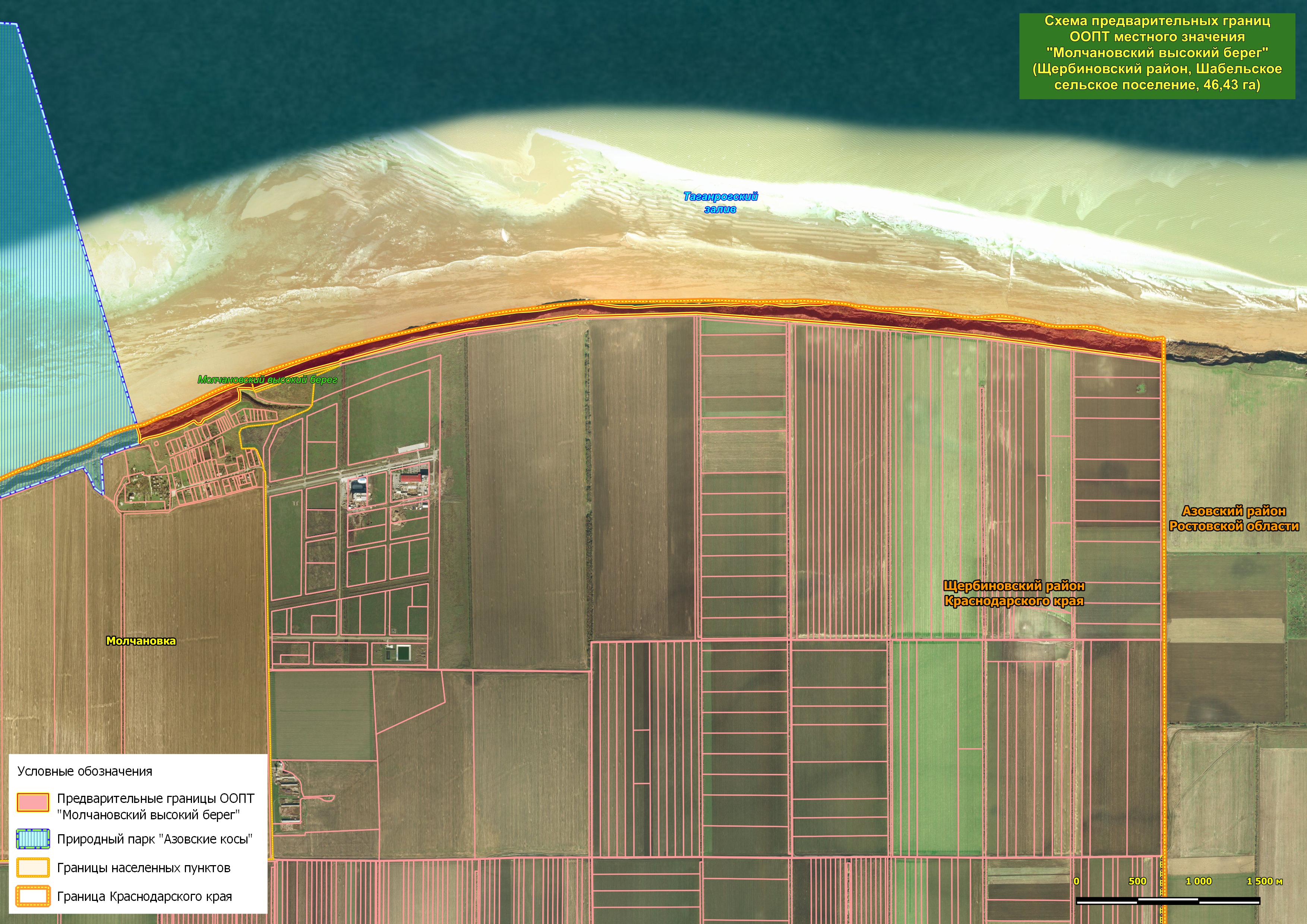This screenshot has height=924, width=1307.
Task: Click the scale bar '0' mark
Action: 1076,881
